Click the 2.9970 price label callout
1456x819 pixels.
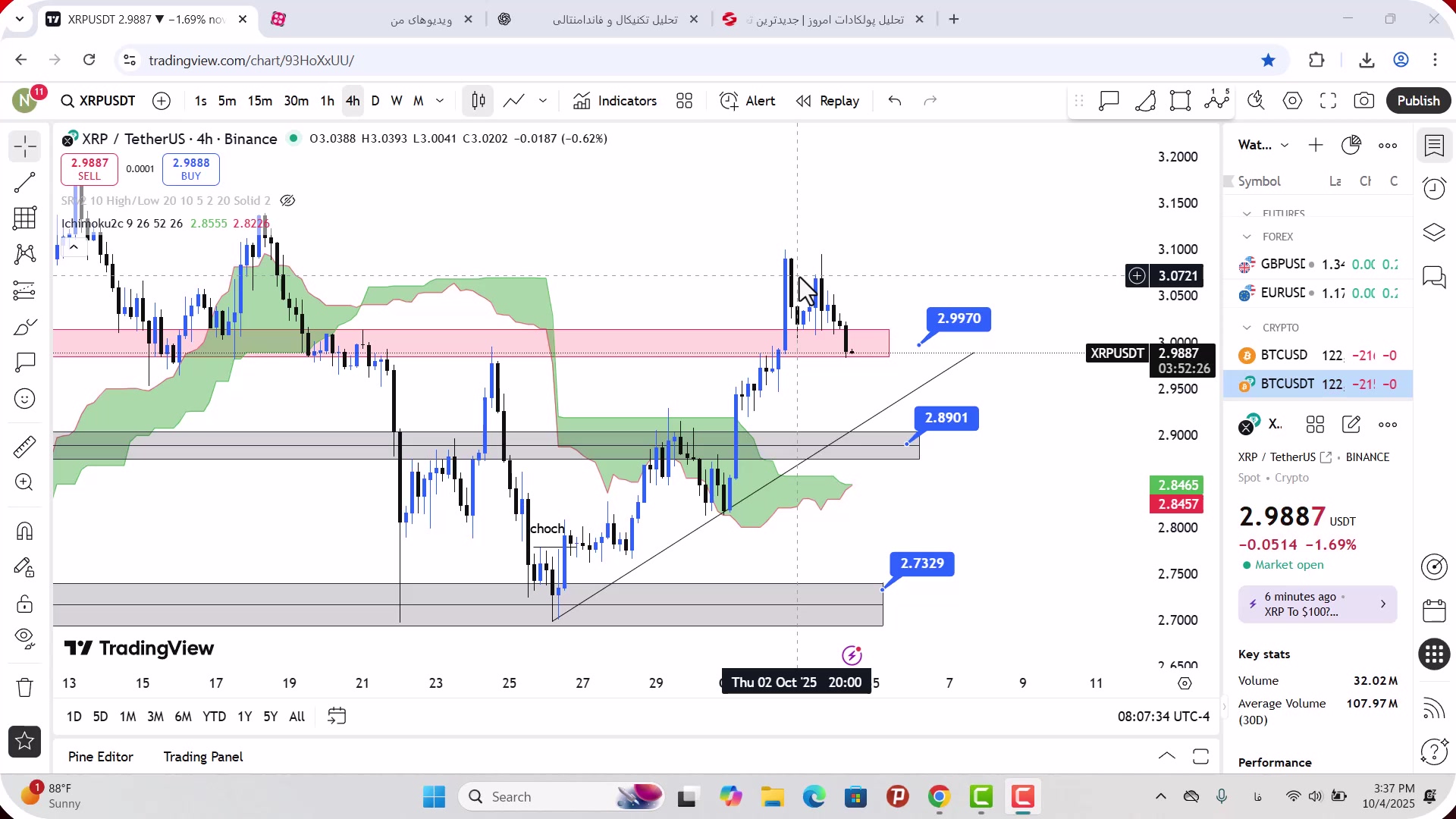tap(959, 318)
